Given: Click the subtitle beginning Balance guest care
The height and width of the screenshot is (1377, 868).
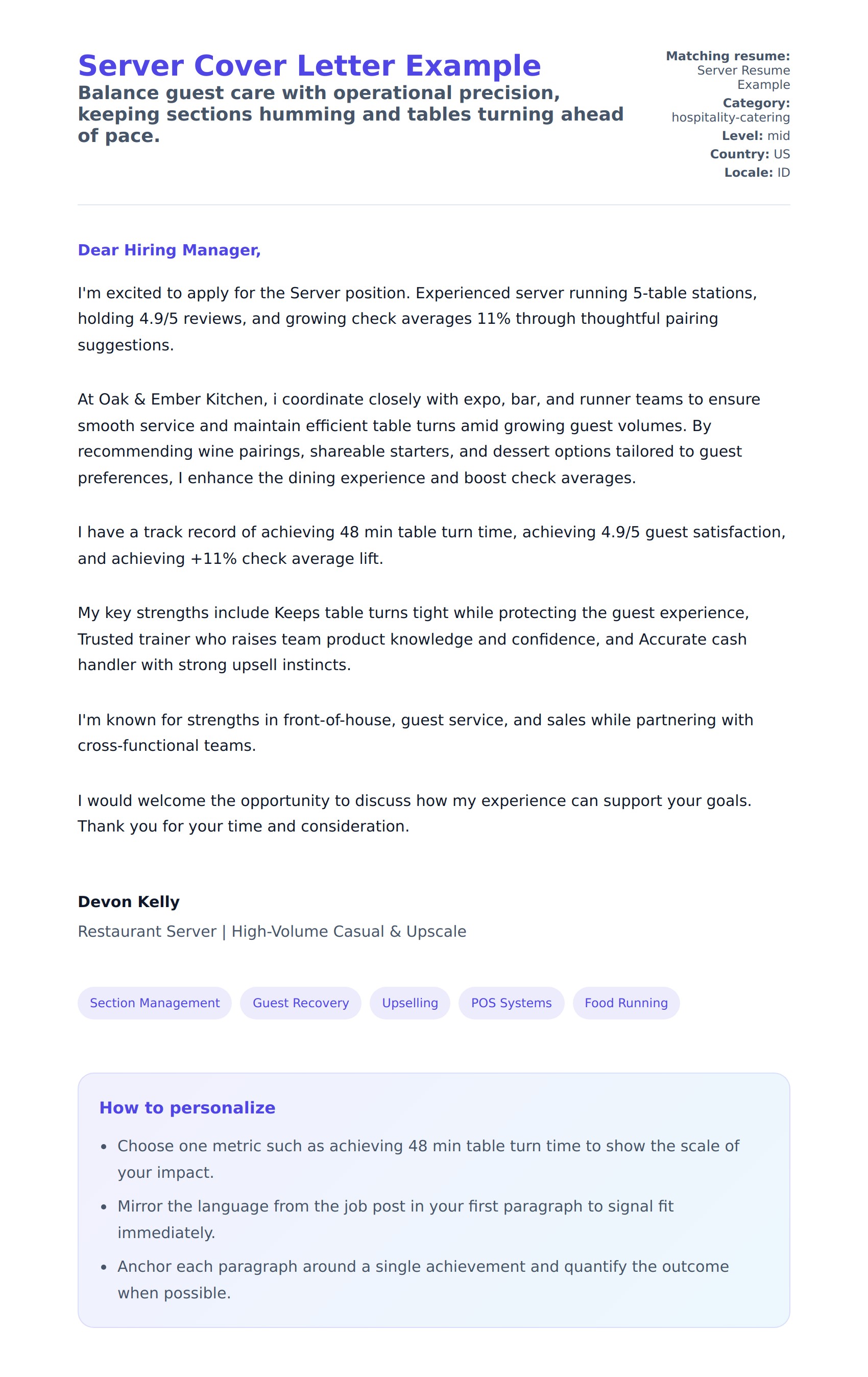Looking at the screenshot, I should (x=350, y=114).
